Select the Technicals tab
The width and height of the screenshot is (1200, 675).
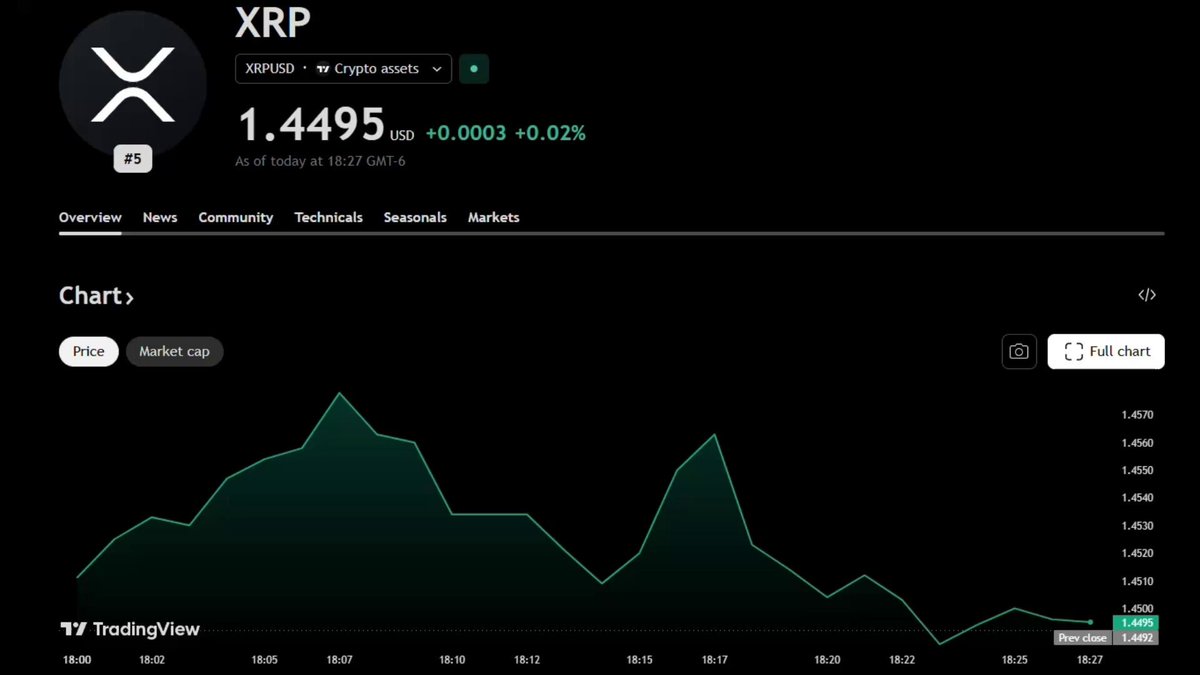click(328, 217)
